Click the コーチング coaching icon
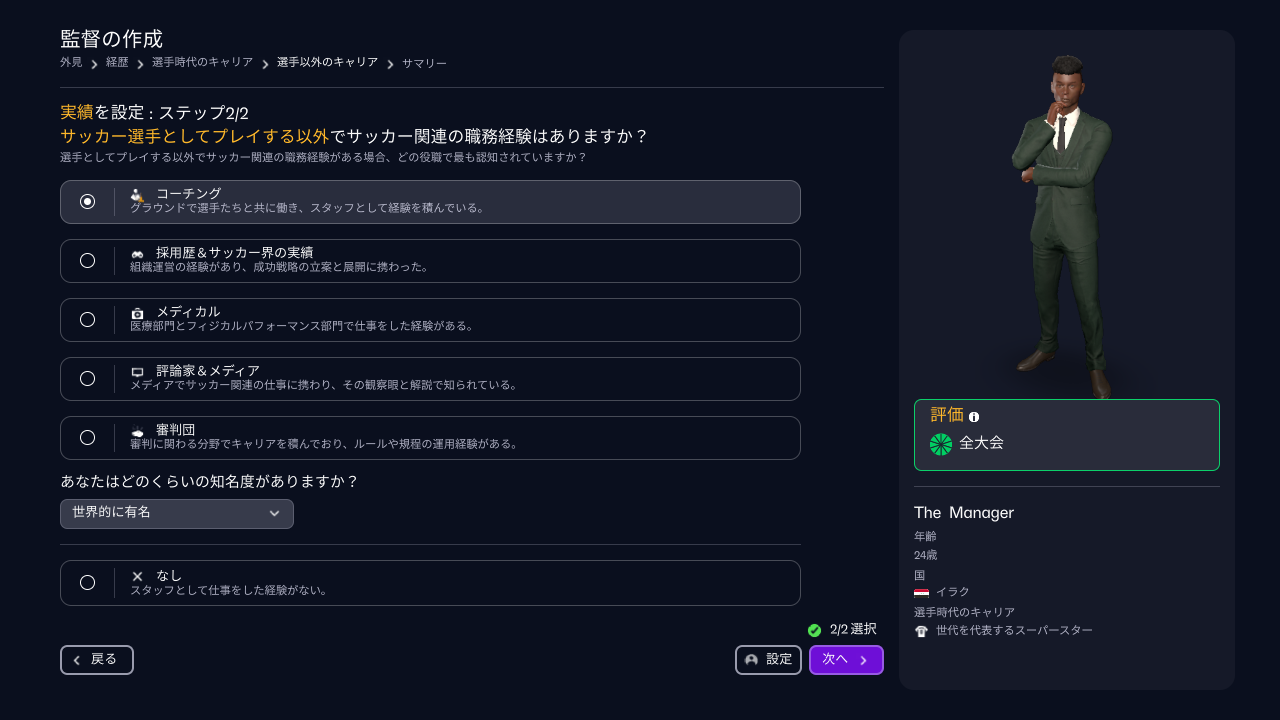The height and width of the screenshot is (720, 1280). [x=136, y=195]
